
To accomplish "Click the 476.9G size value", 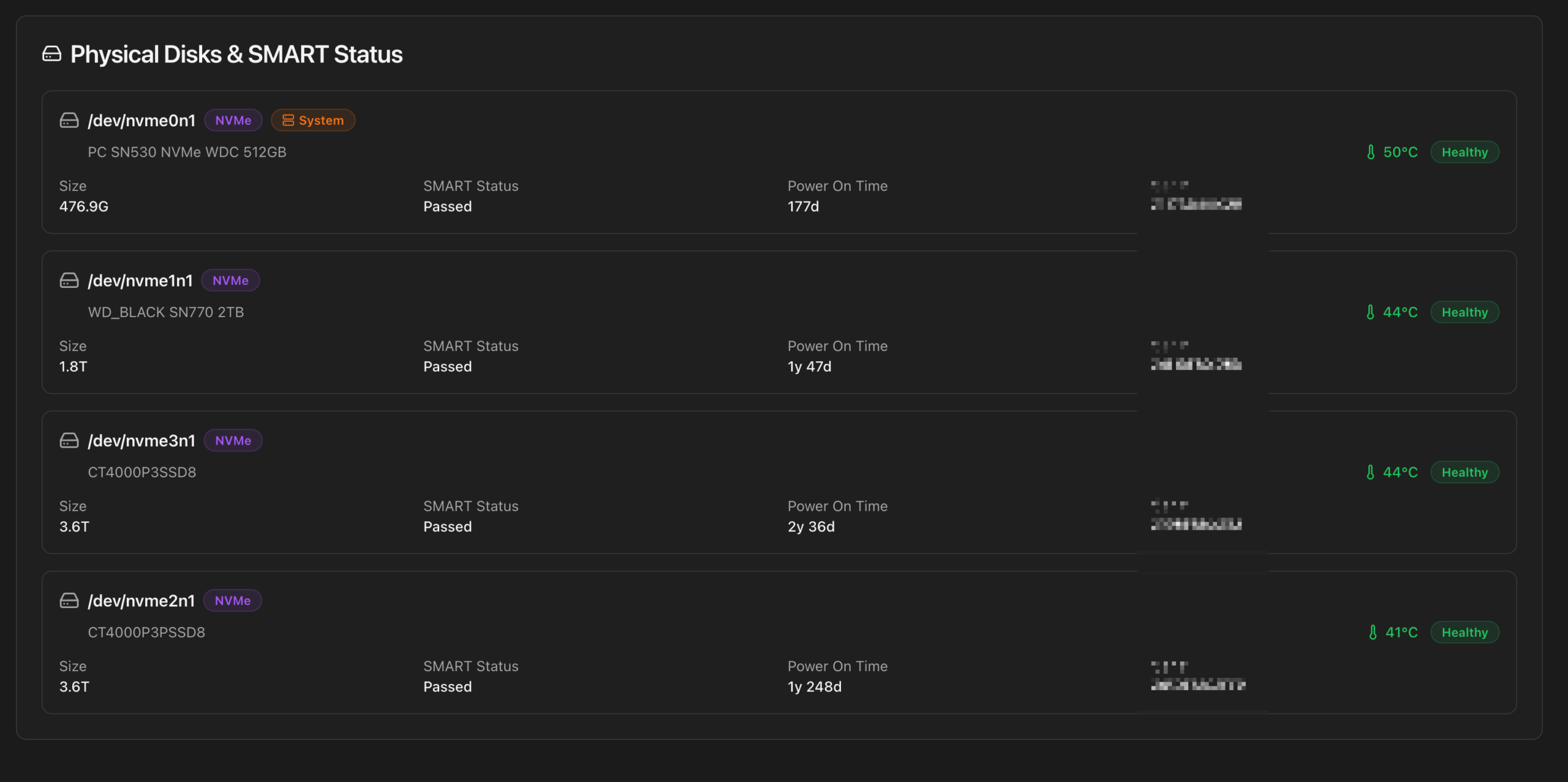I will 84,206.
